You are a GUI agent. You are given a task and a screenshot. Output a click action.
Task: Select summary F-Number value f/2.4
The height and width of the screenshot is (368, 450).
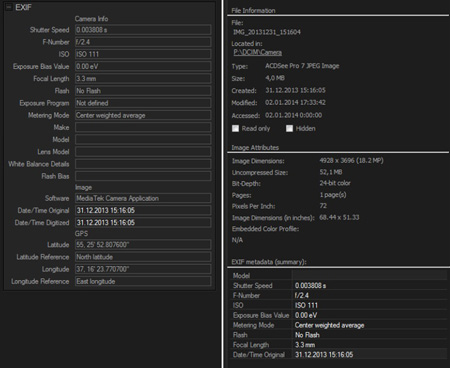302,295
